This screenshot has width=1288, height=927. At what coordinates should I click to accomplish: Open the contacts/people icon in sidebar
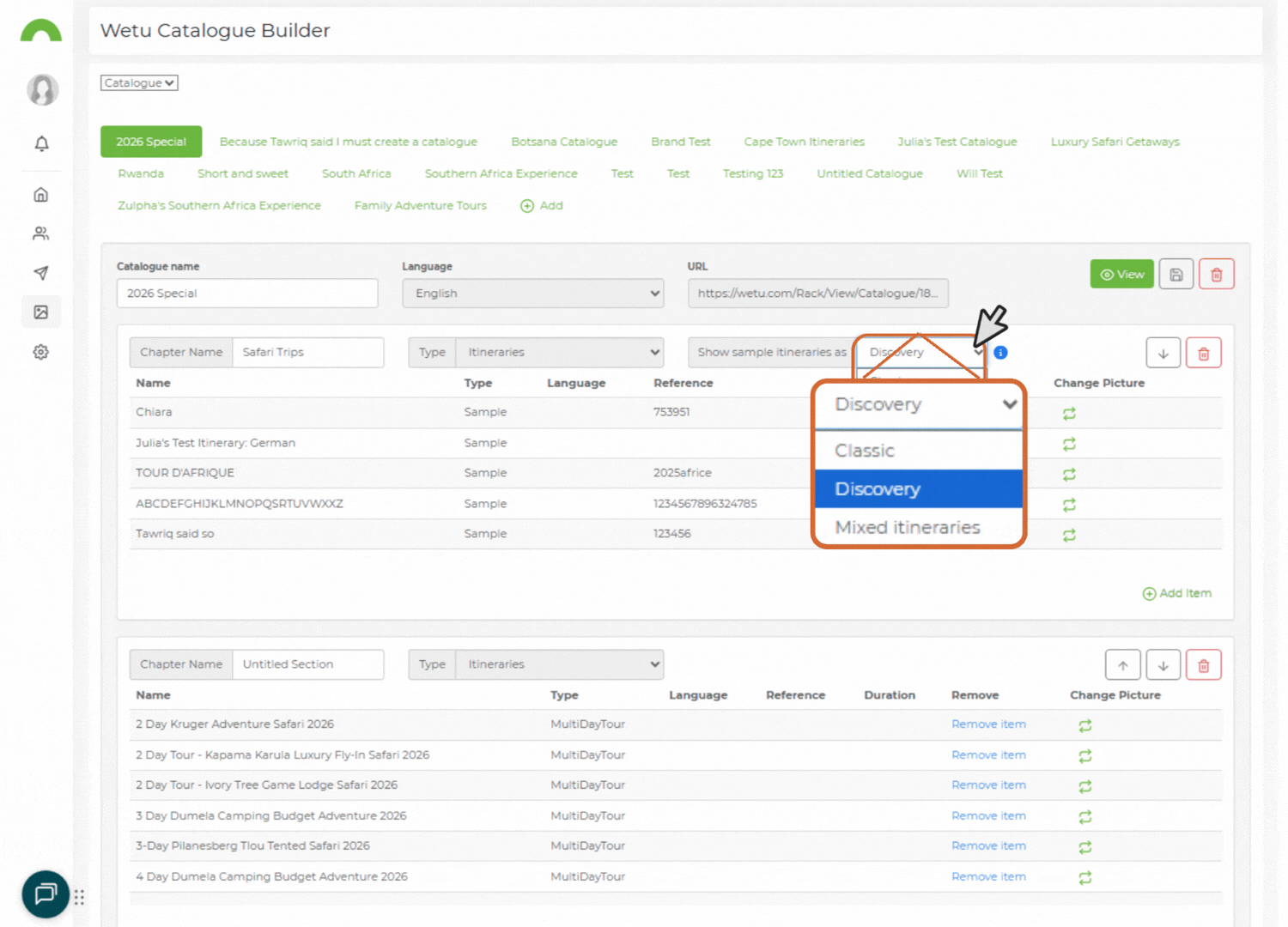coord(40,233)
